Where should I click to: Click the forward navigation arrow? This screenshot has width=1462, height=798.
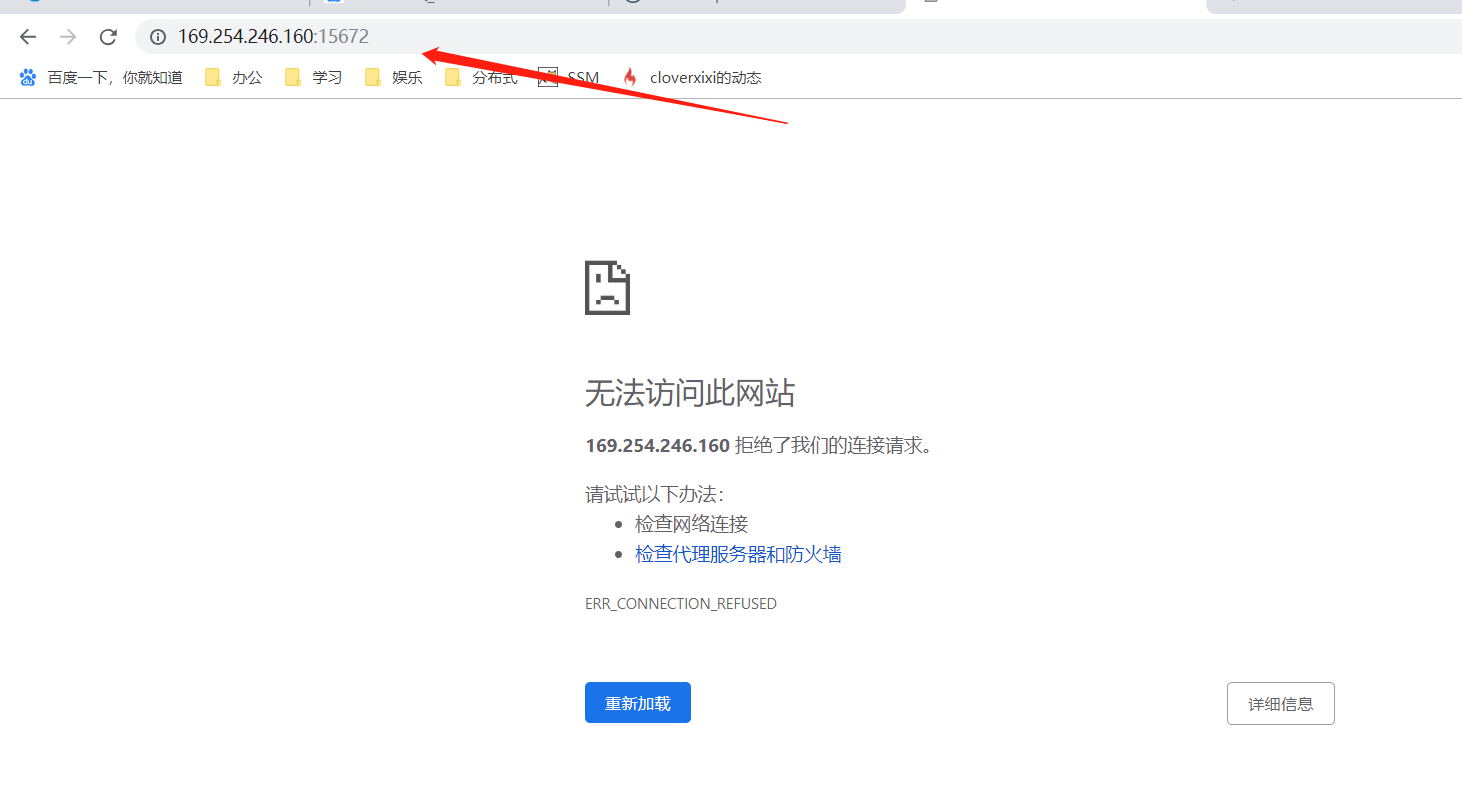coord(68,37)
